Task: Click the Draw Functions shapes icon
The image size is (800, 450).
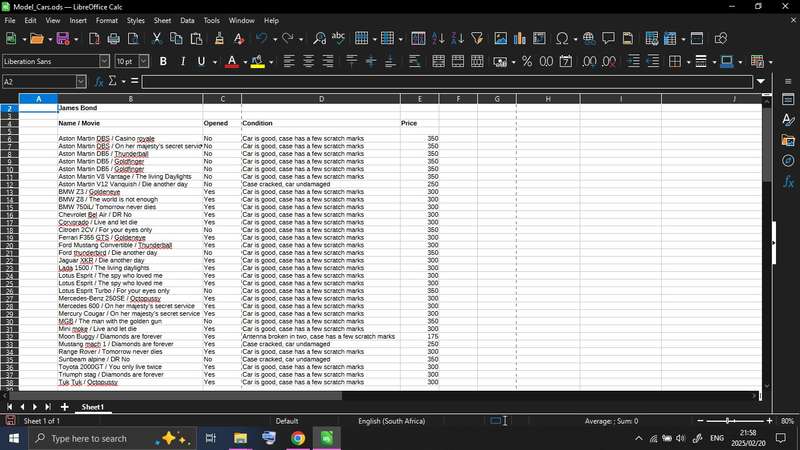Action: tap(720, 39)
